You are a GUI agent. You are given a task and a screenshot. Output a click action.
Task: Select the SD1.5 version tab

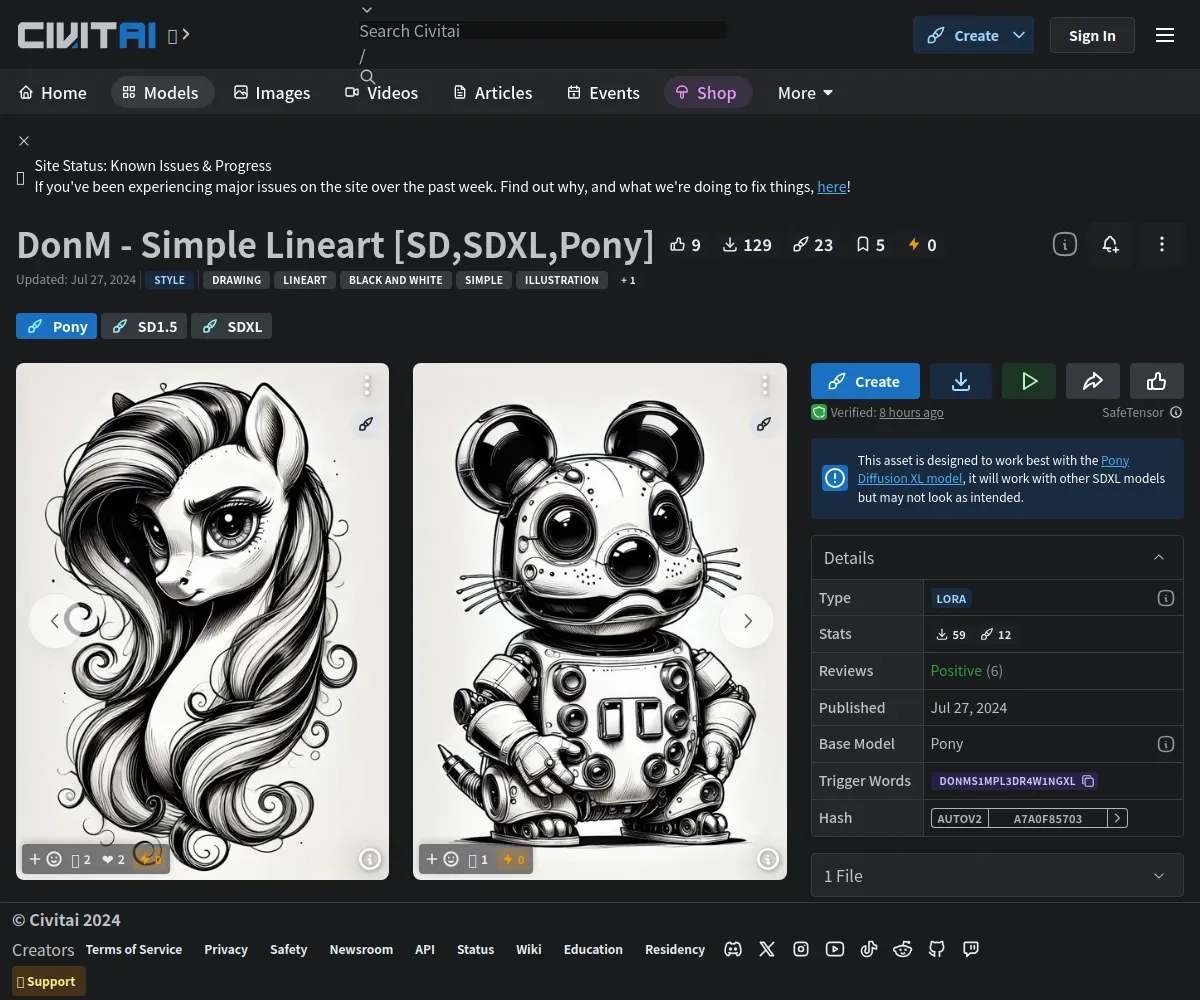[145, 326]
